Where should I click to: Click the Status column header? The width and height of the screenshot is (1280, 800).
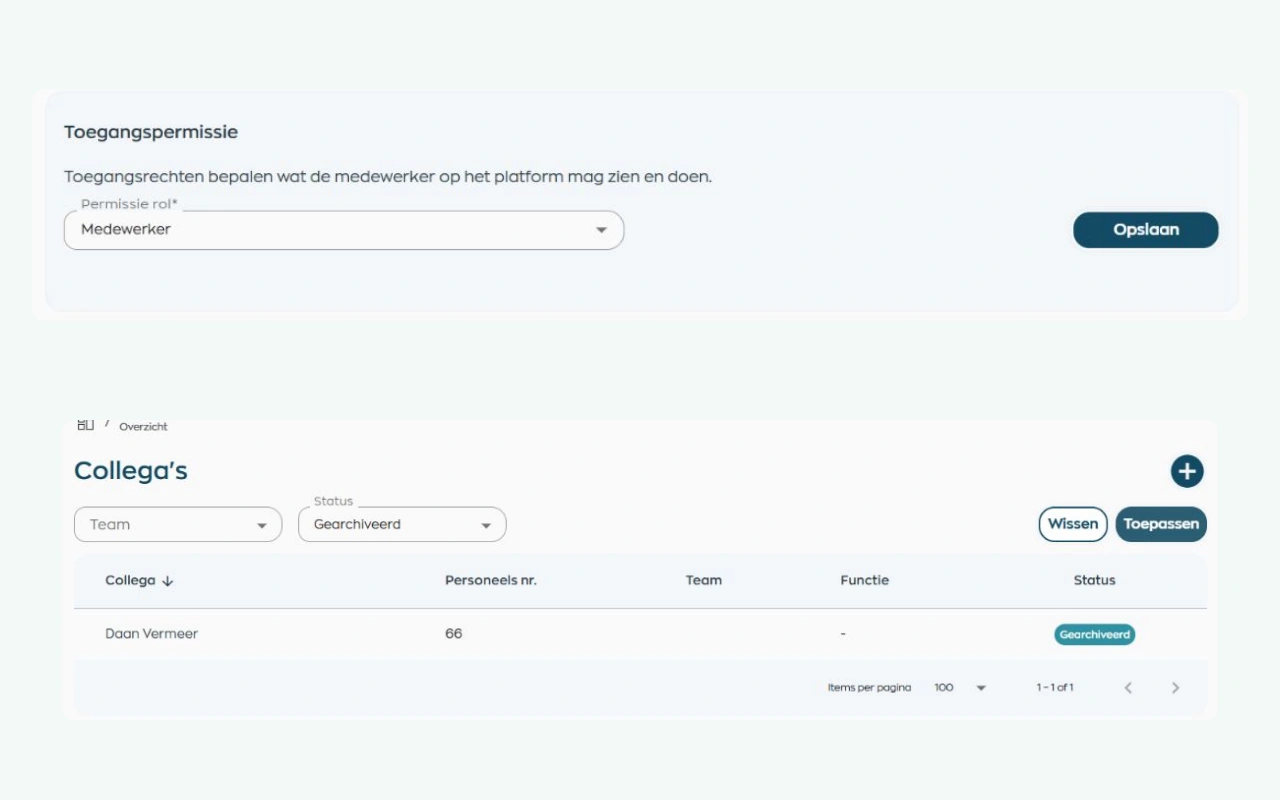pos(1095,580)
